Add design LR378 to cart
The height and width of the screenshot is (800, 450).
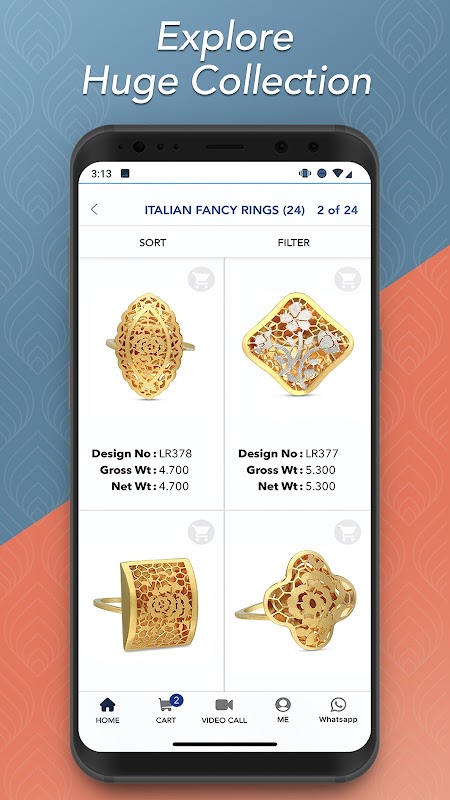[201, 279]
